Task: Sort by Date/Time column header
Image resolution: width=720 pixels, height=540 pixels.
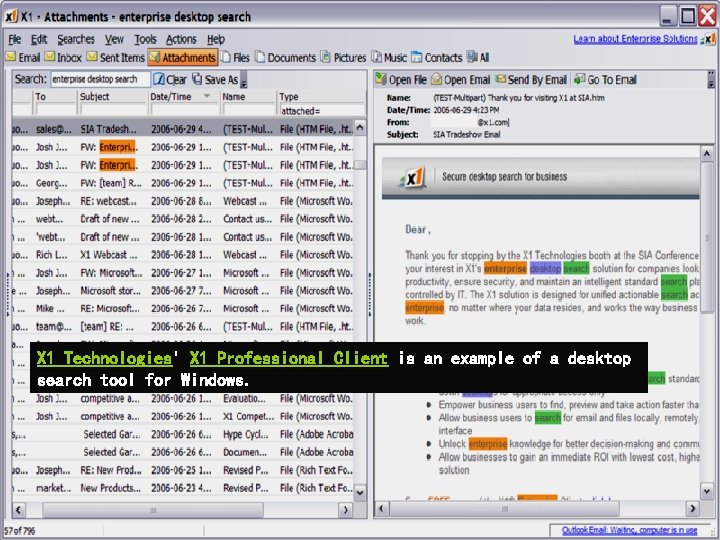Action: 183,96
